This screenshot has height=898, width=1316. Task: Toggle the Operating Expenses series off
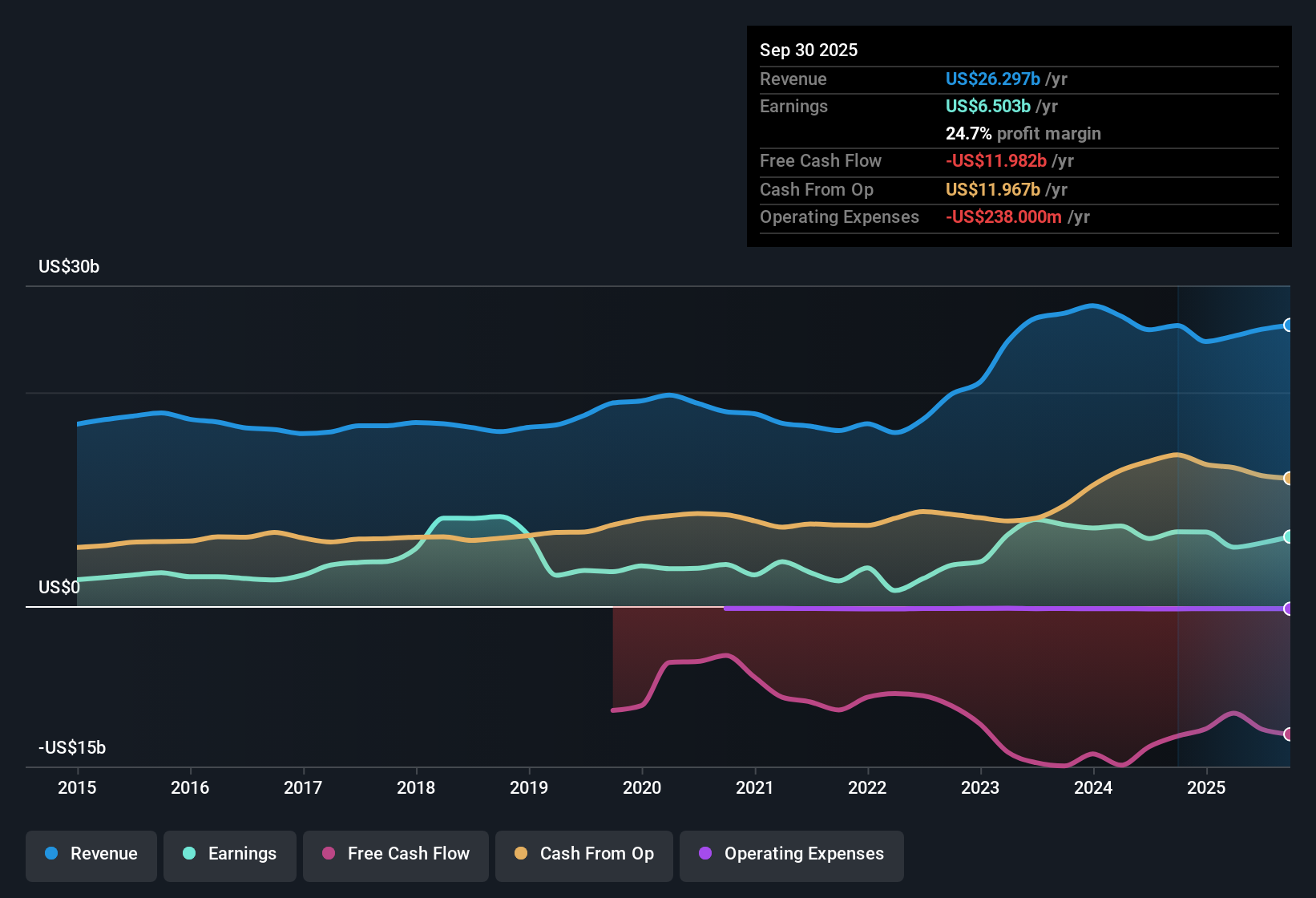(791, 854)
